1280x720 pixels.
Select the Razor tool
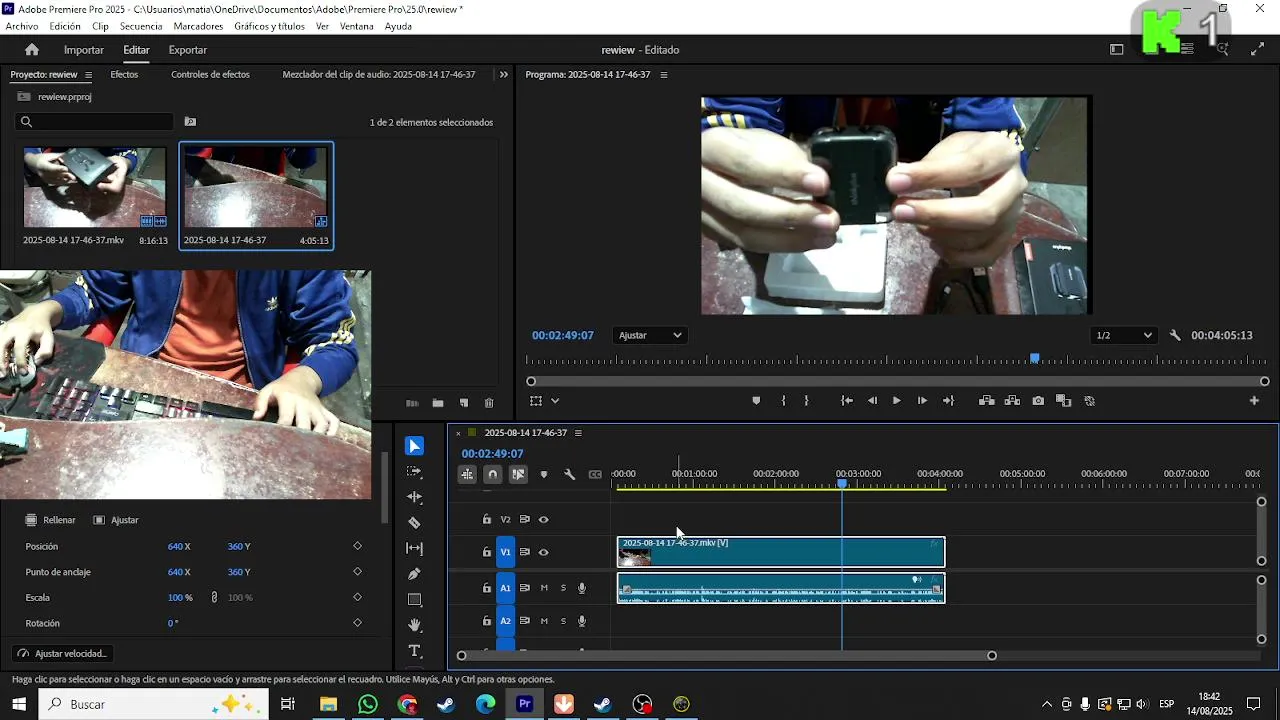coord(414,523)
